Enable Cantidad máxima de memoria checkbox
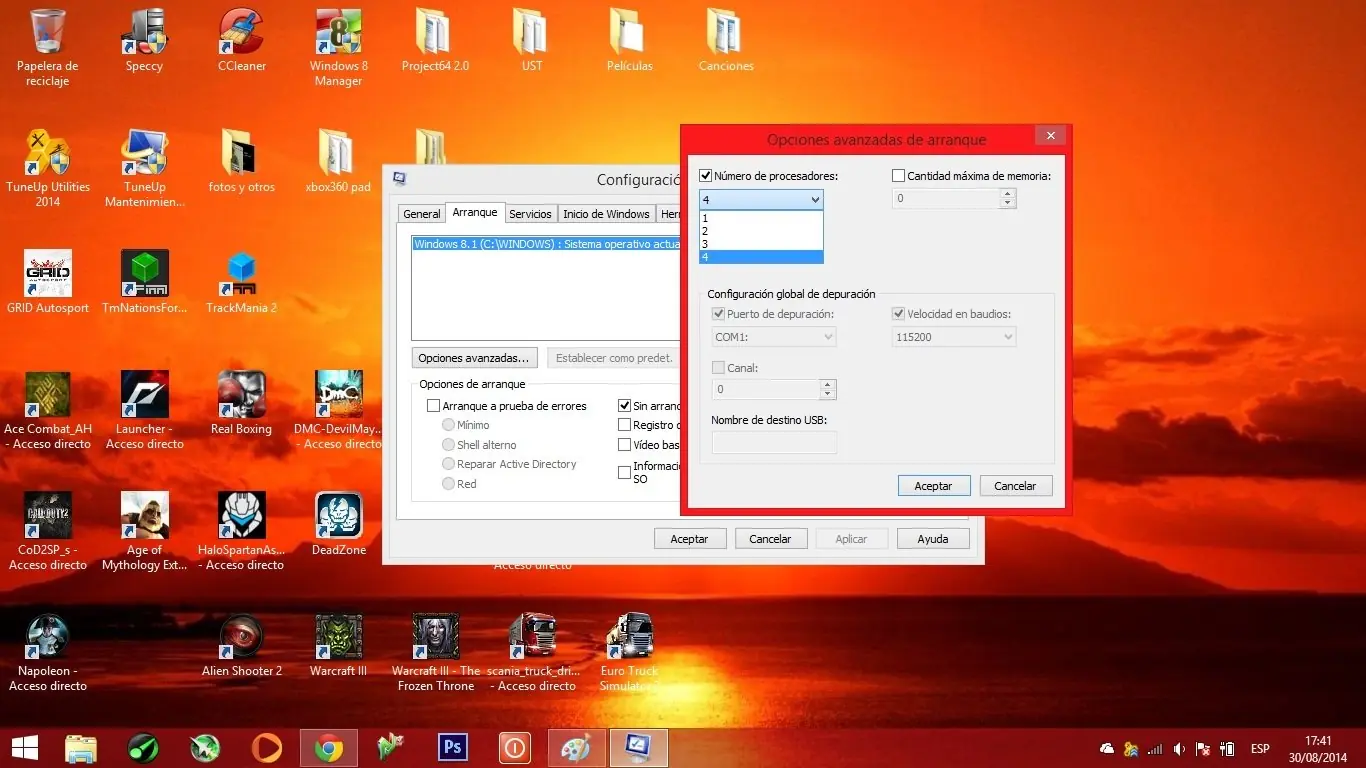This screenshot has width=1366, height=768. (x=898, y=176)
